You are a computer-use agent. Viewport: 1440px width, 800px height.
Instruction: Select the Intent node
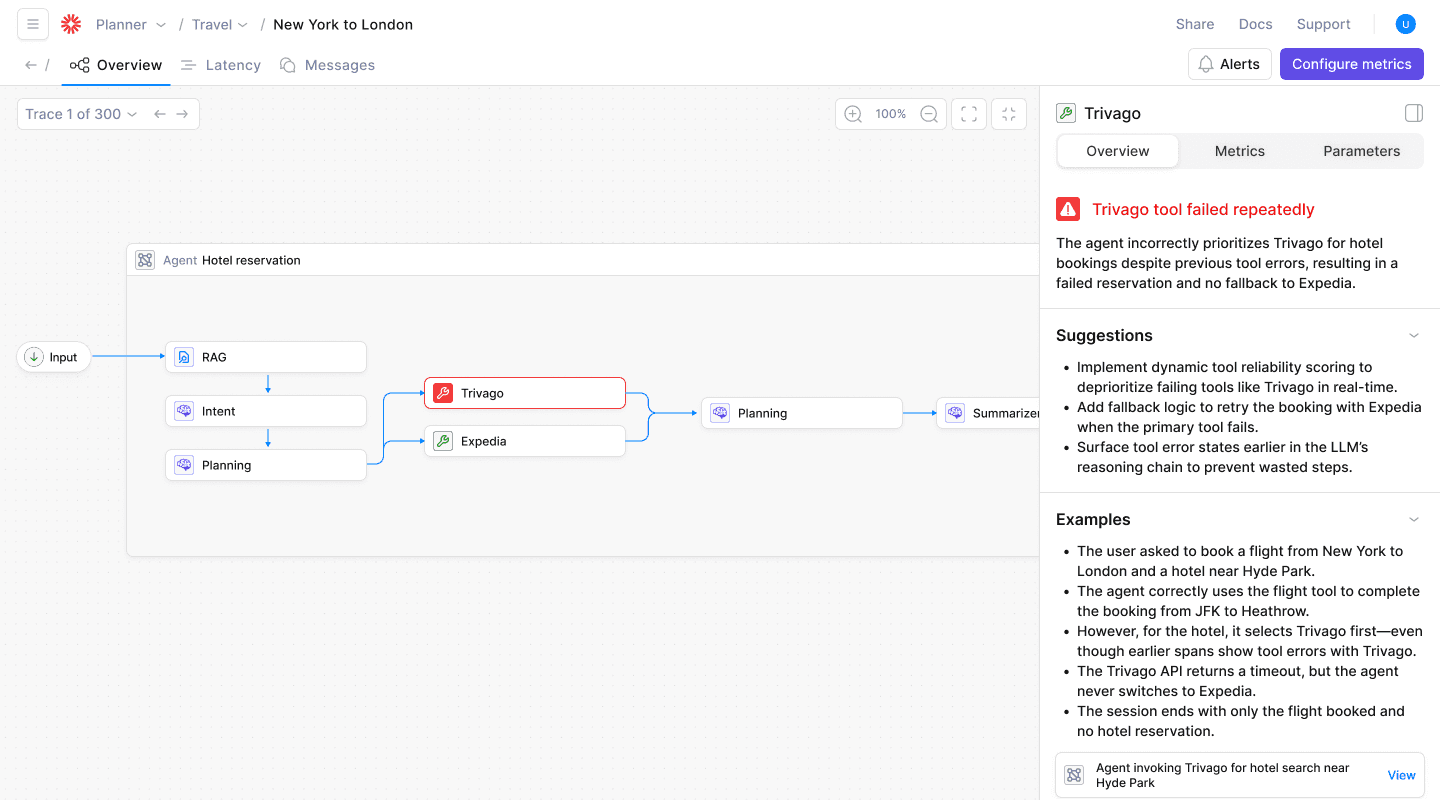coord(266,411)
